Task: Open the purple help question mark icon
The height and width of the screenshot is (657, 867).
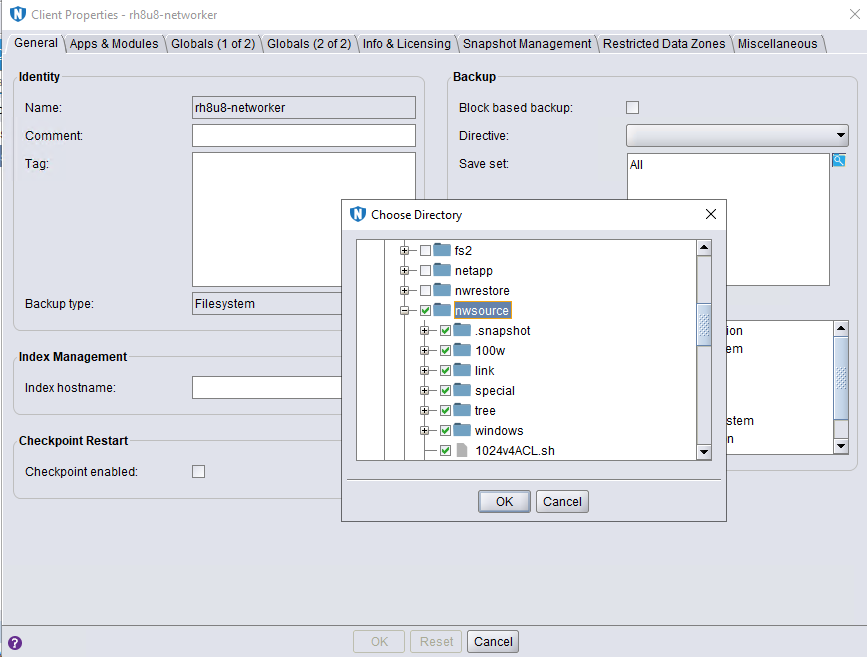Action: coord(15,643)
